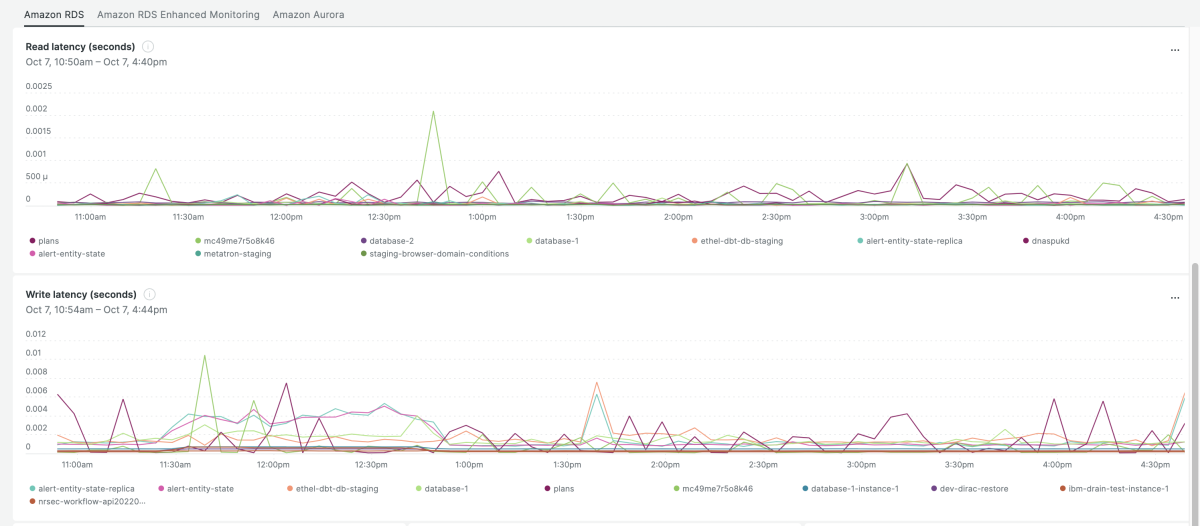Click ibm-drain-test-instance-1 legend item

tap(1119, 489)
